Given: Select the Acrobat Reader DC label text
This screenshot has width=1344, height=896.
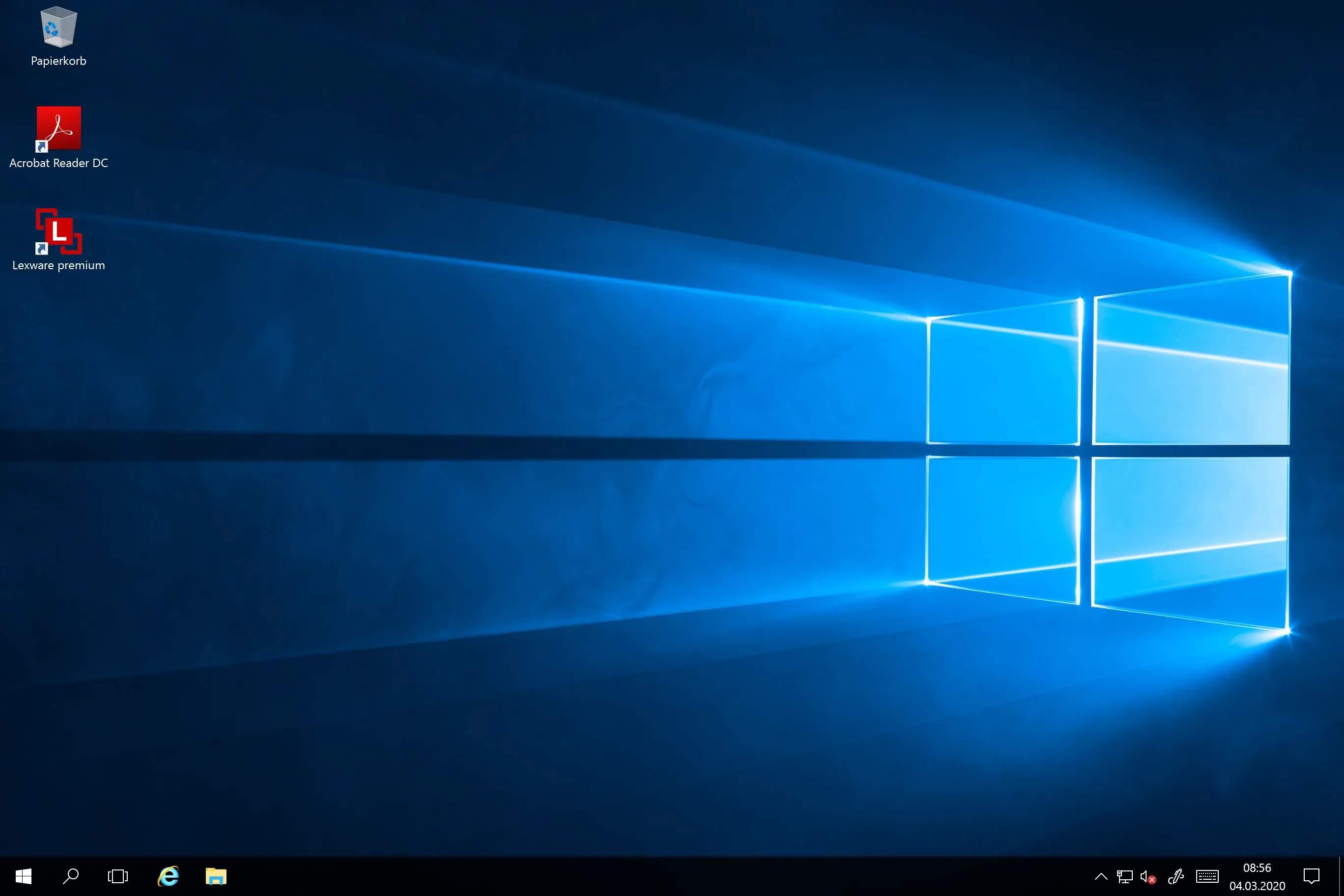Looking at the screenshot, I should (x=58, y=164).
